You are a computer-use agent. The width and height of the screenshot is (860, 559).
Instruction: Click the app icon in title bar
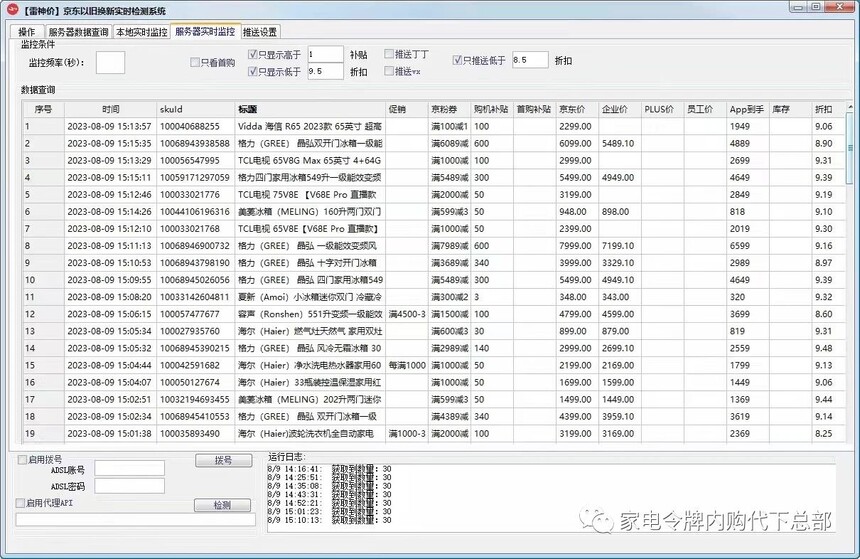click(x=12, y=9)
